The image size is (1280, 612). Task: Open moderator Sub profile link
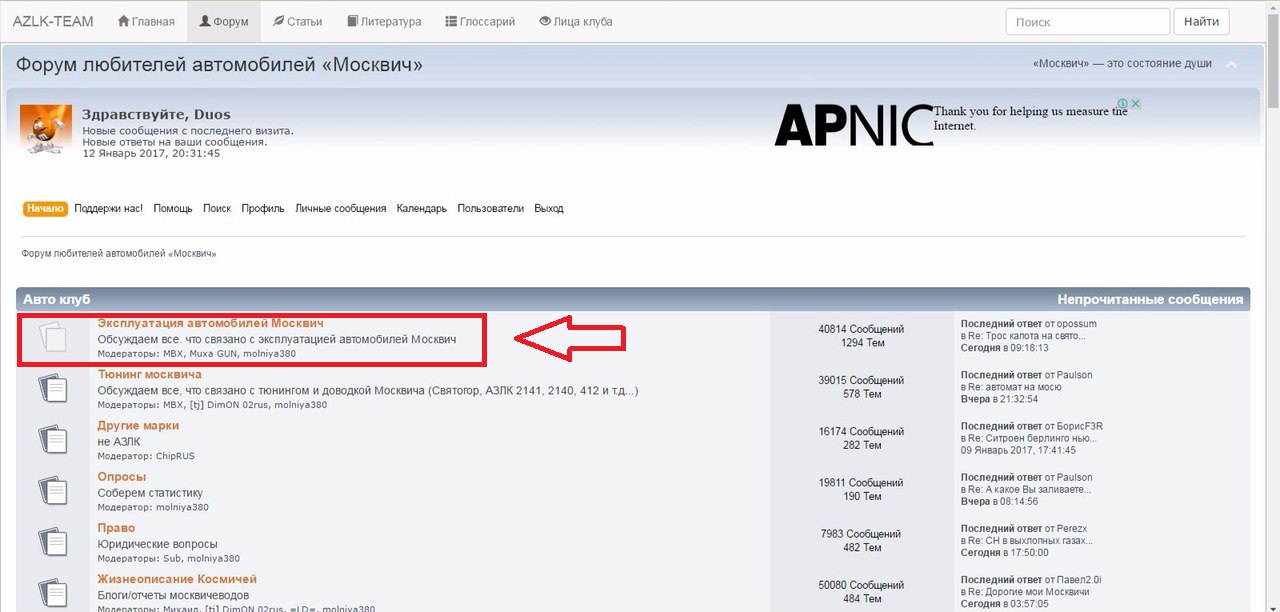click(x=172, y=558)
